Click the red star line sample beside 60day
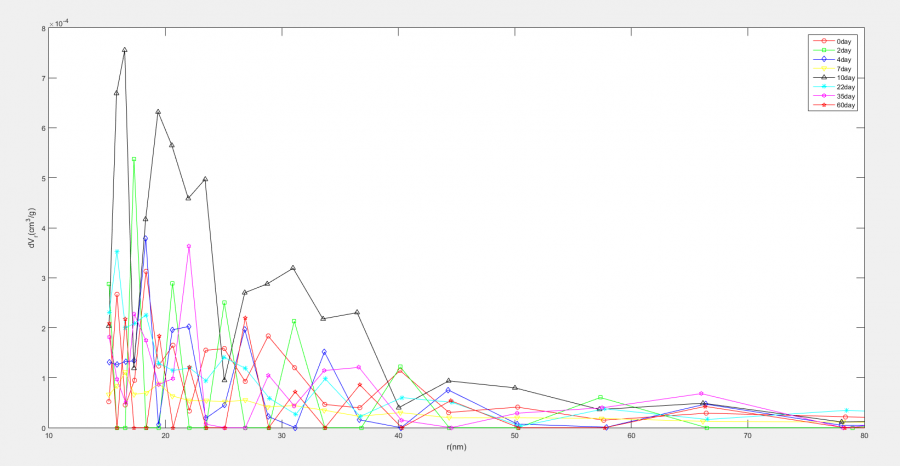900x466 pixels. point(824,106)
